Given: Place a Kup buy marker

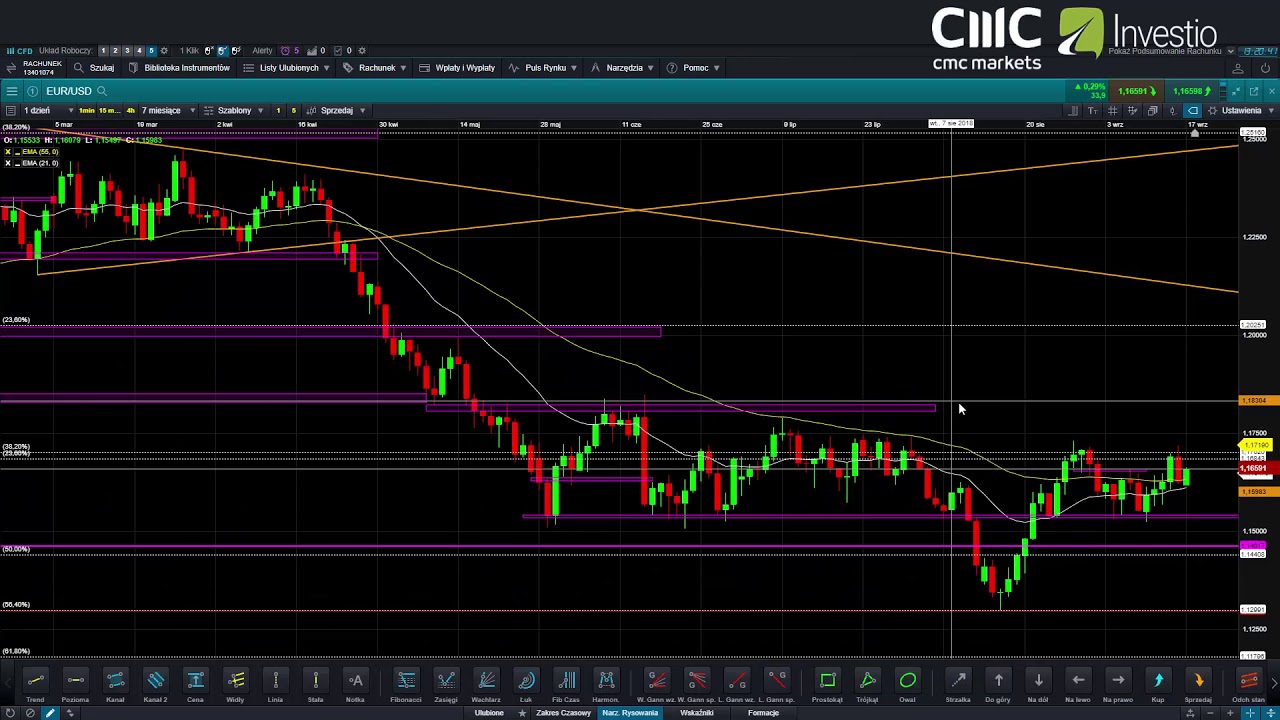Looking at the screenshot, I should pyautogui.click(x=1158, y=685).
